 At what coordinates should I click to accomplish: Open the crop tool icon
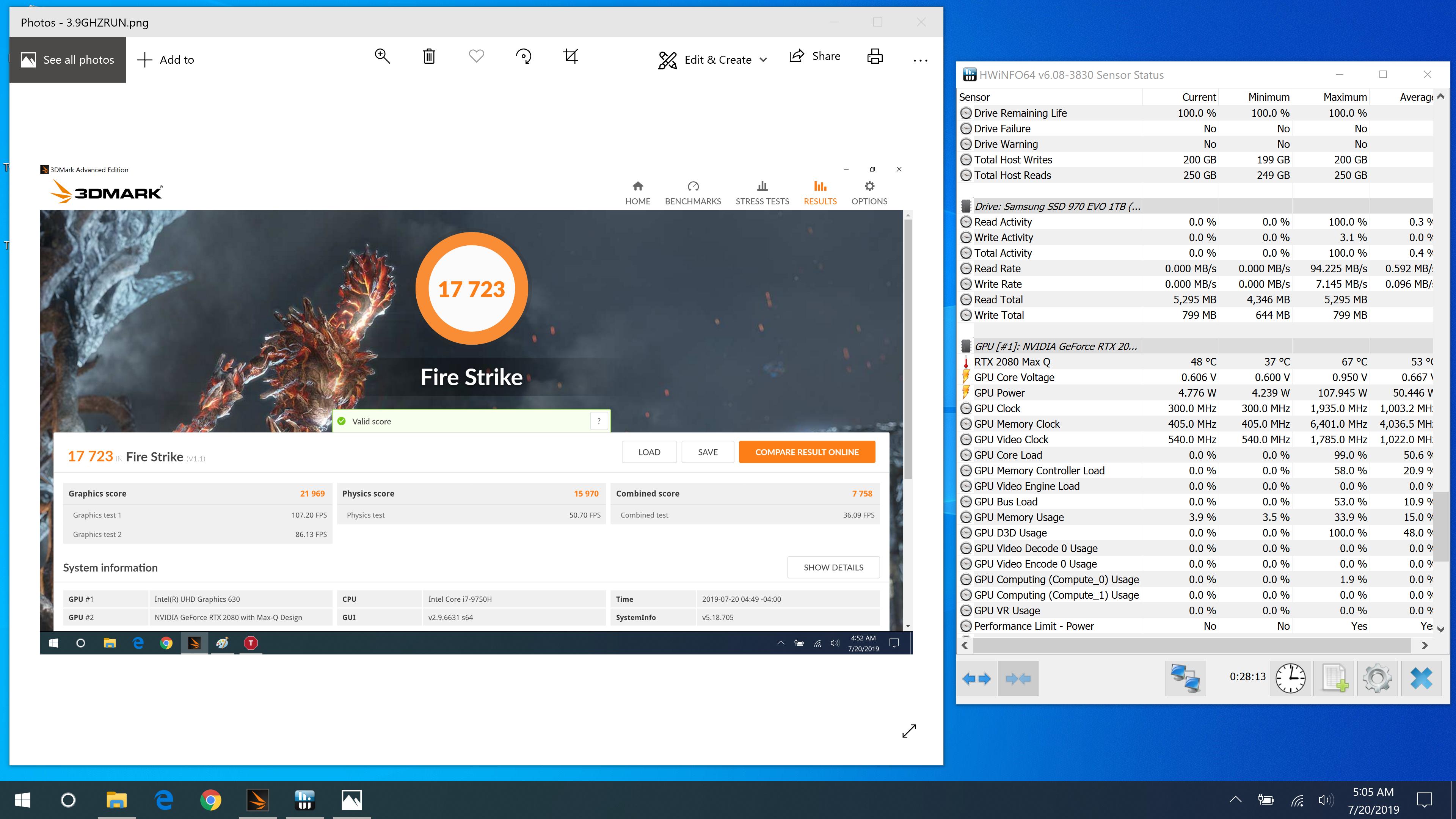[x=571, y=56]
